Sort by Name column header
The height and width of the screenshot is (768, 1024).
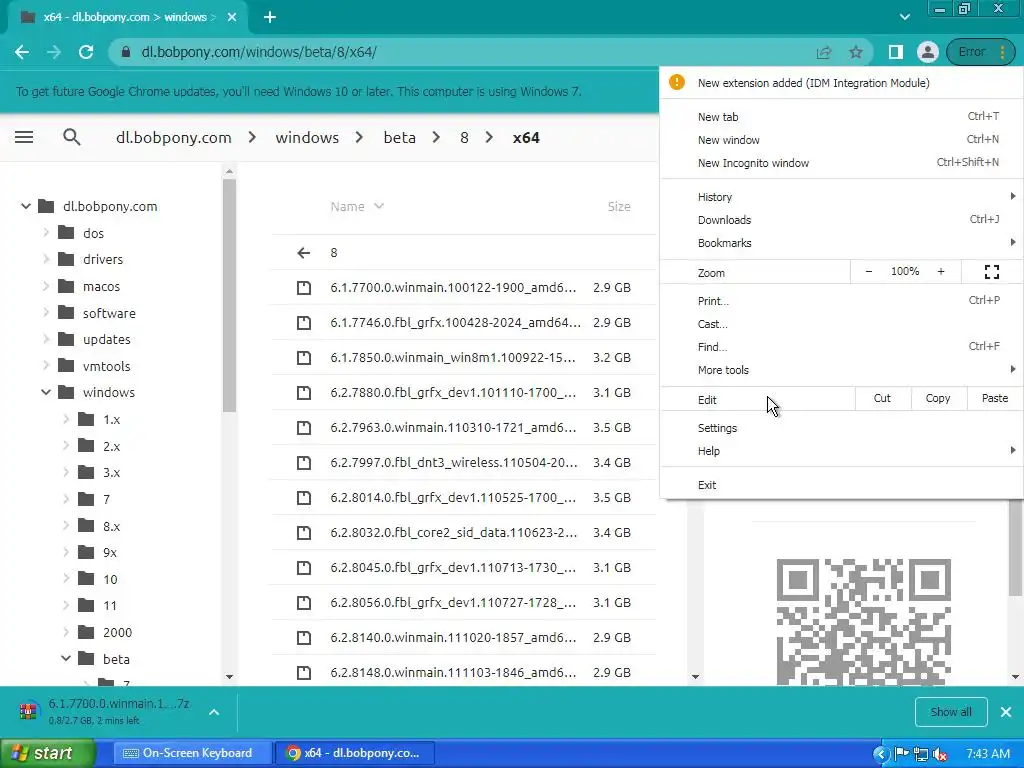coord(357,206)
